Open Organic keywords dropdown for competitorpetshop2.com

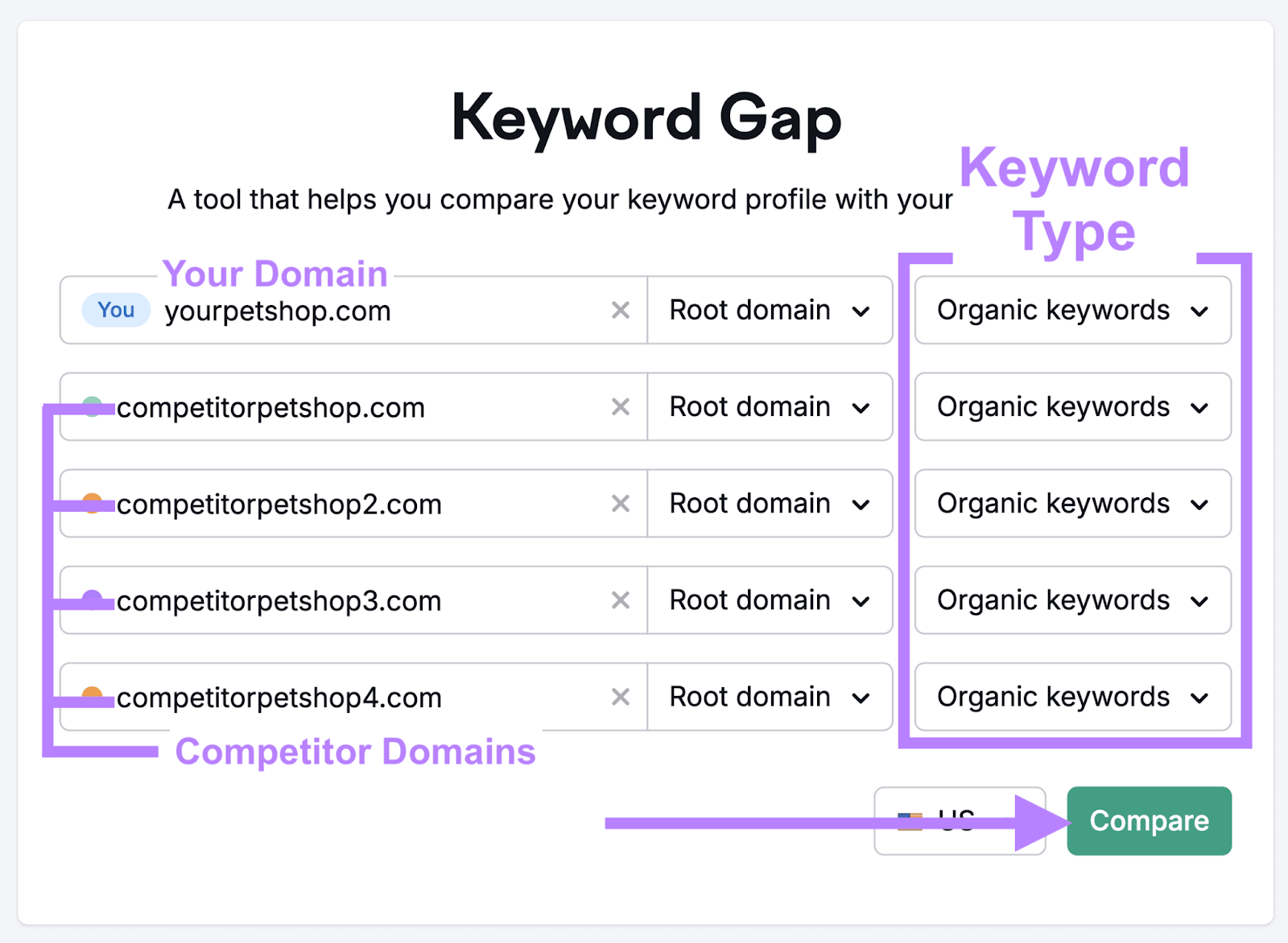click(x=1071, y=504)
